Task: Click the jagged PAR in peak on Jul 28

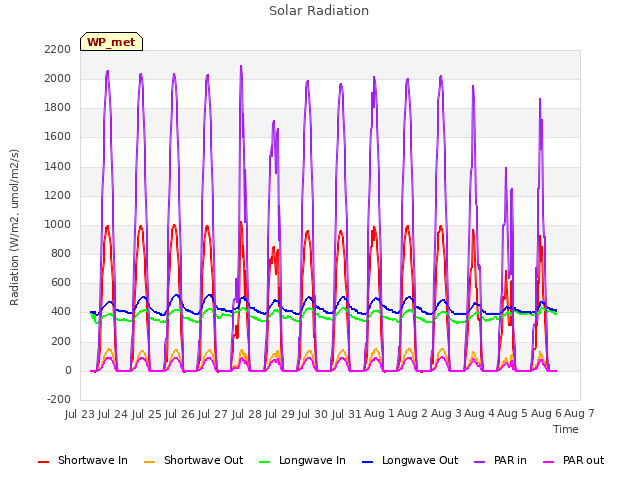Action: [x=274, y=121]
